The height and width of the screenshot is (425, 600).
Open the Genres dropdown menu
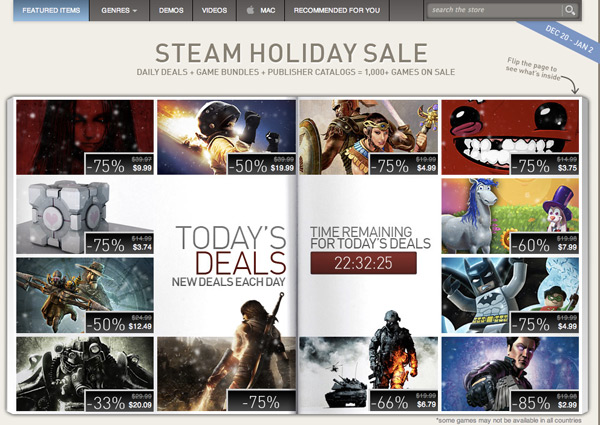point(119,10)
